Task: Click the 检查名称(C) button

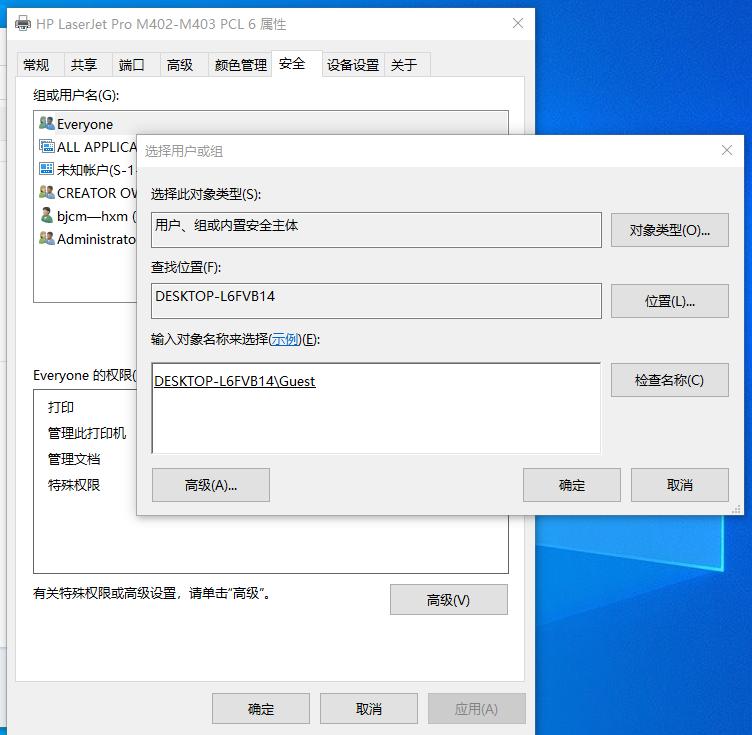Action: [x=670, y=380]
